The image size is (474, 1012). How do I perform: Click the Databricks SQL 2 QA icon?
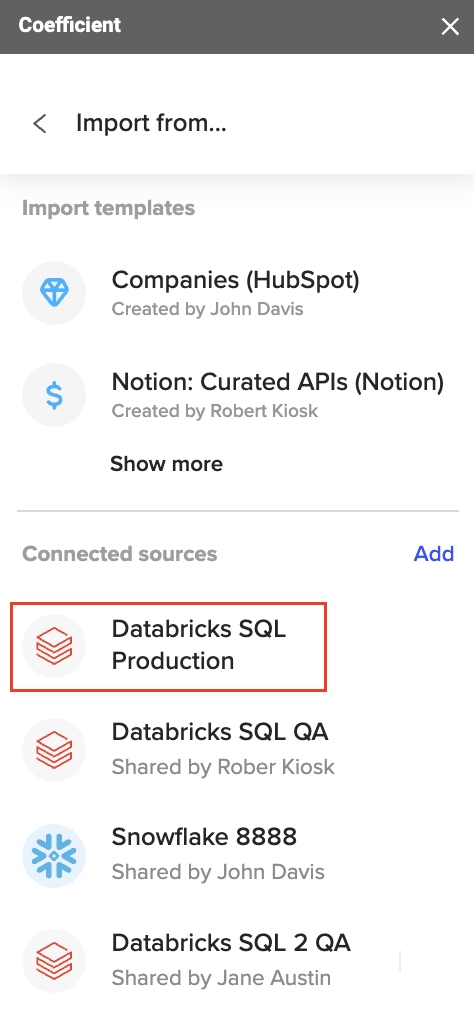pyautogui.click(x=54, y=961)
